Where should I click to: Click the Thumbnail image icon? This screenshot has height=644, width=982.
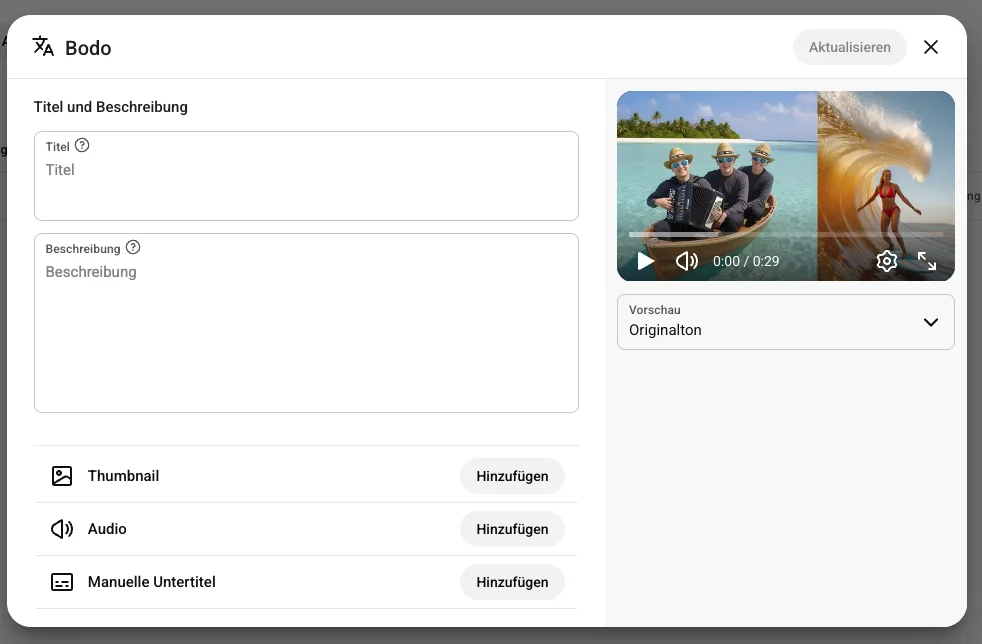coord(62,476)
